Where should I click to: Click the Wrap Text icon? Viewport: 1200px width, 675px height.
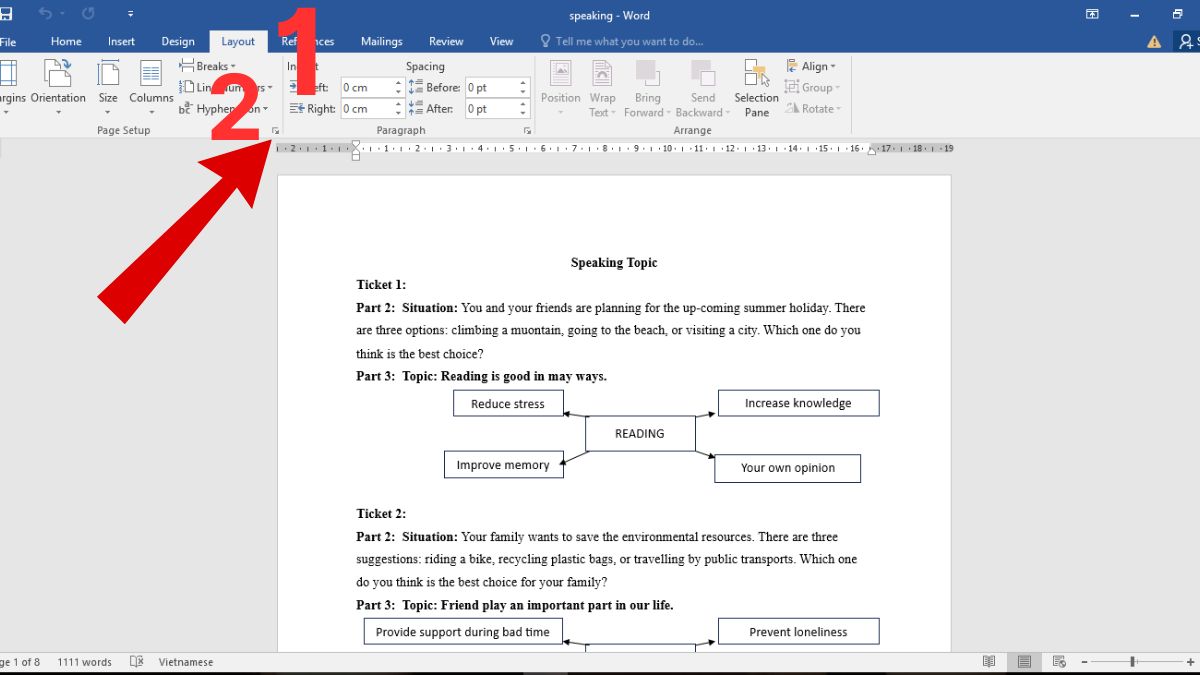point(602,74)
